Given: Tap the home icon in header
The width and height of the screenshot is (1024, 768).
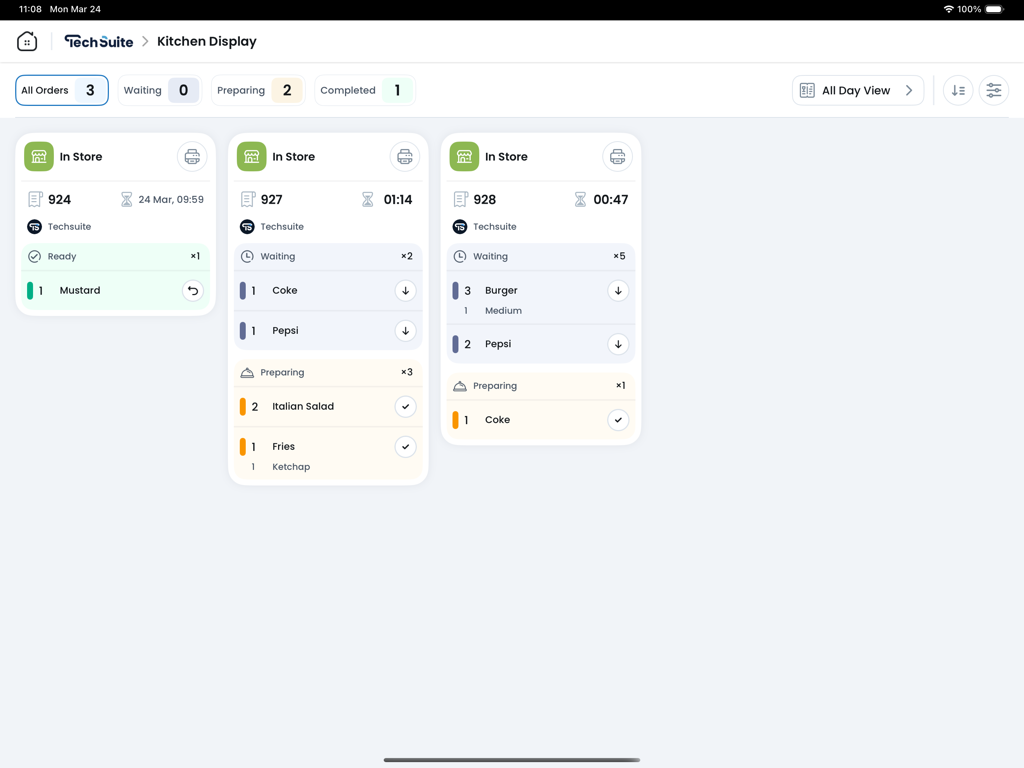Looking at the screenshot, I should tap(27, 41).
